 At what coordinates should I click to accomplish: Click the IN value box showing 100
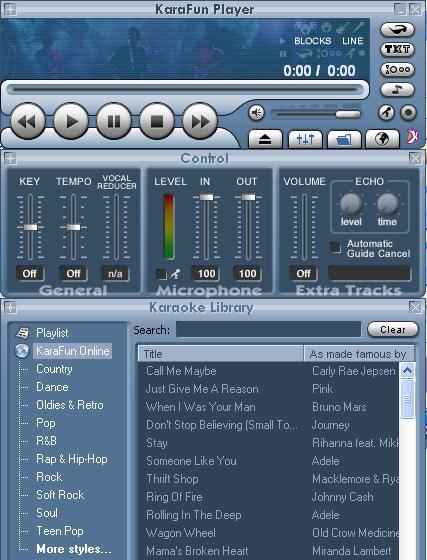tap(206, 274)
